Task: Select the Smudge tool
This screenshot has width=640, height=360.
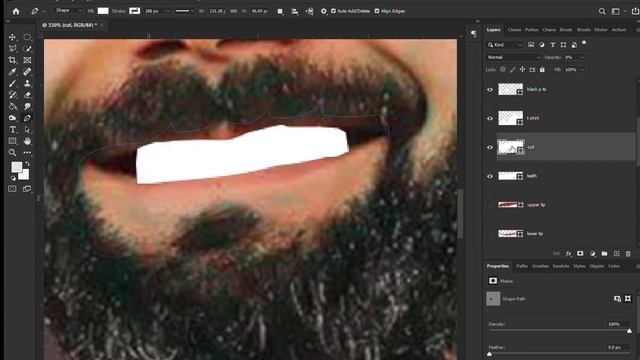Action: 27,107
